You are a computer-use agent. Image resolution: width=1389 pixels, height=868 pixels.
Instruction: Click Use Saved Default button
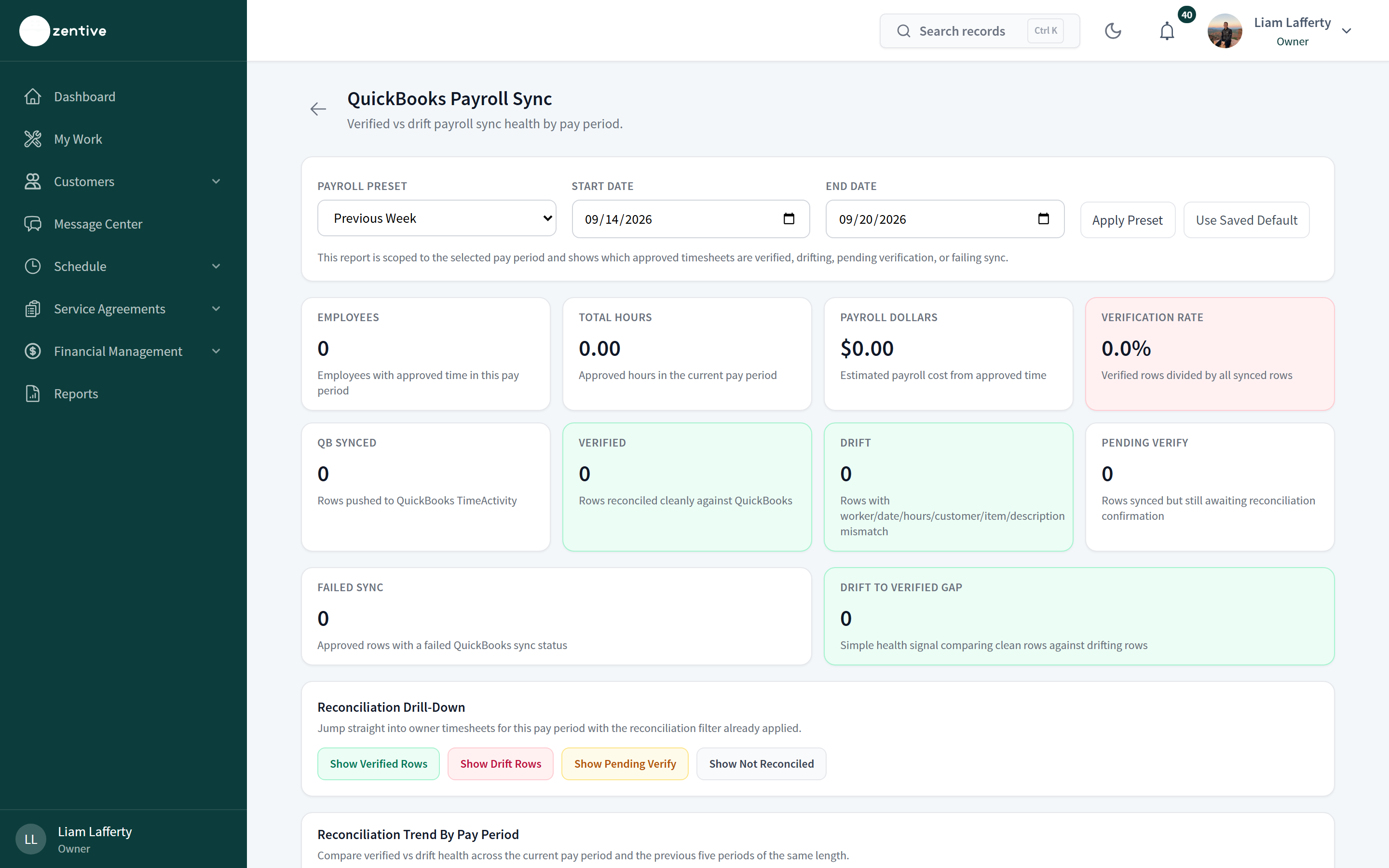1246,220
